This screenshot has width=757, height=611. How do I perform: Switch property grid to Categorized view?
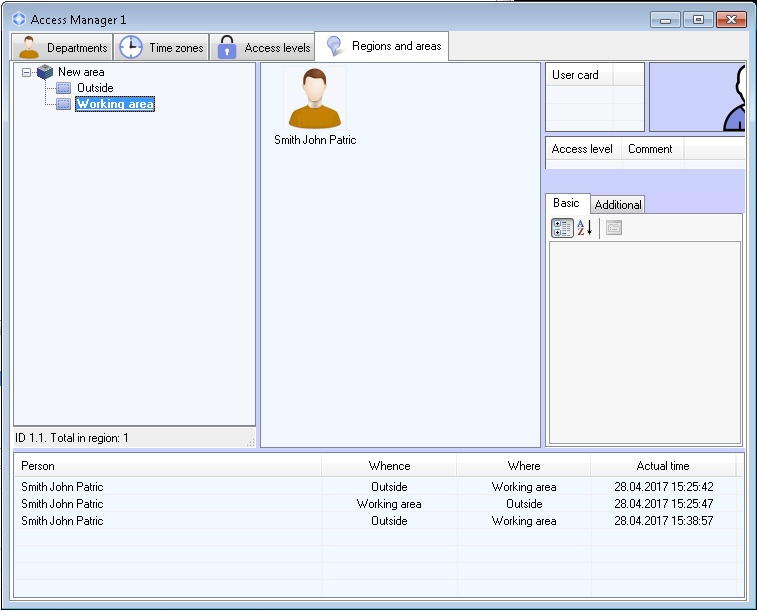(562, 228)
